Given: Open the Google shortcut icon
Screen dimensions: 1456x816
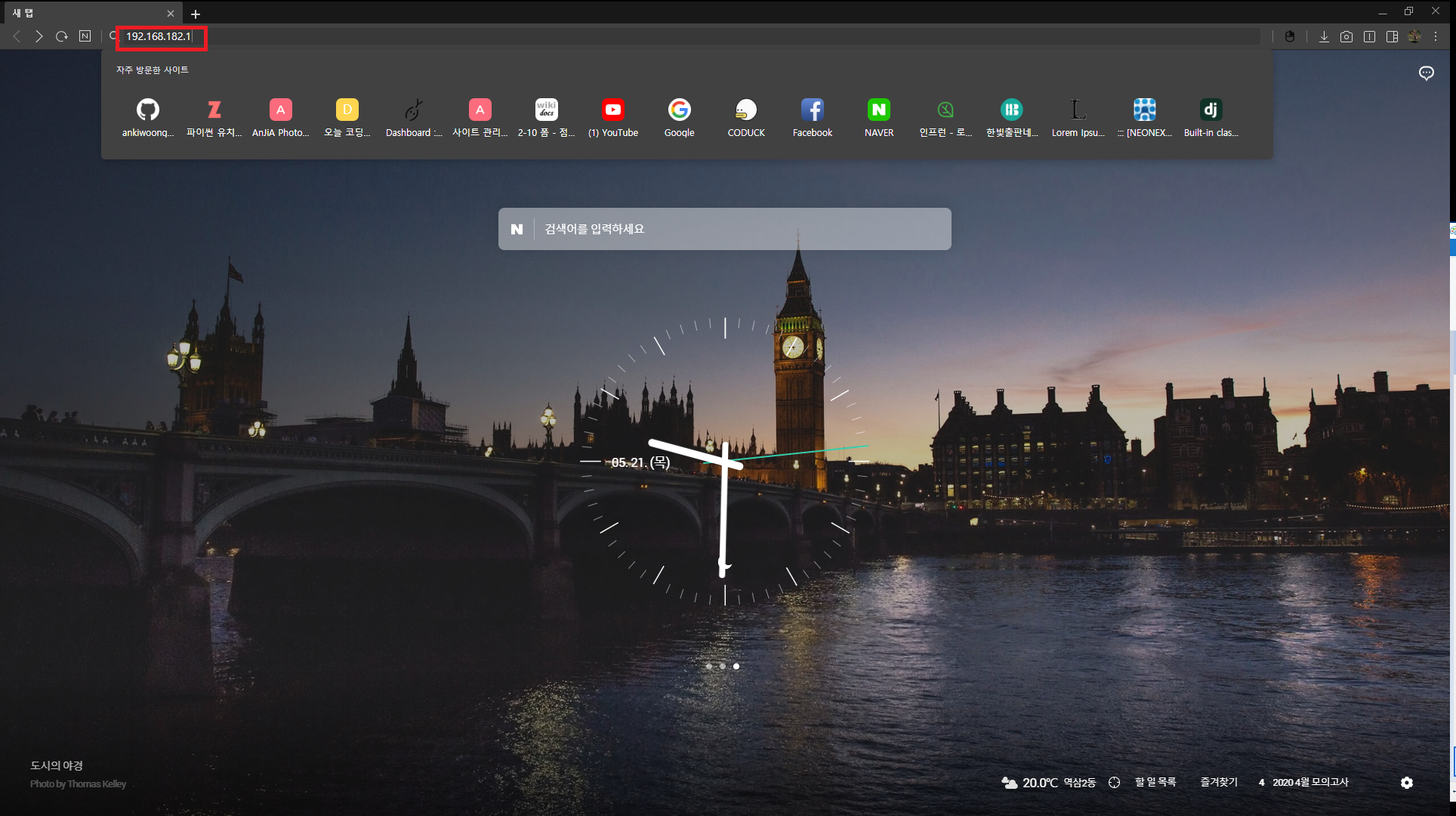Looking at the screenshot, I should coord(680,110).
